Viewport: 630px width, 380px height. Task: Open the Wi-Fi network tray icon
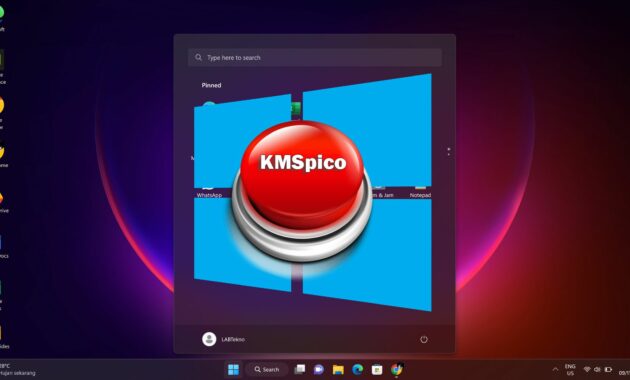(x=587, y=370)
